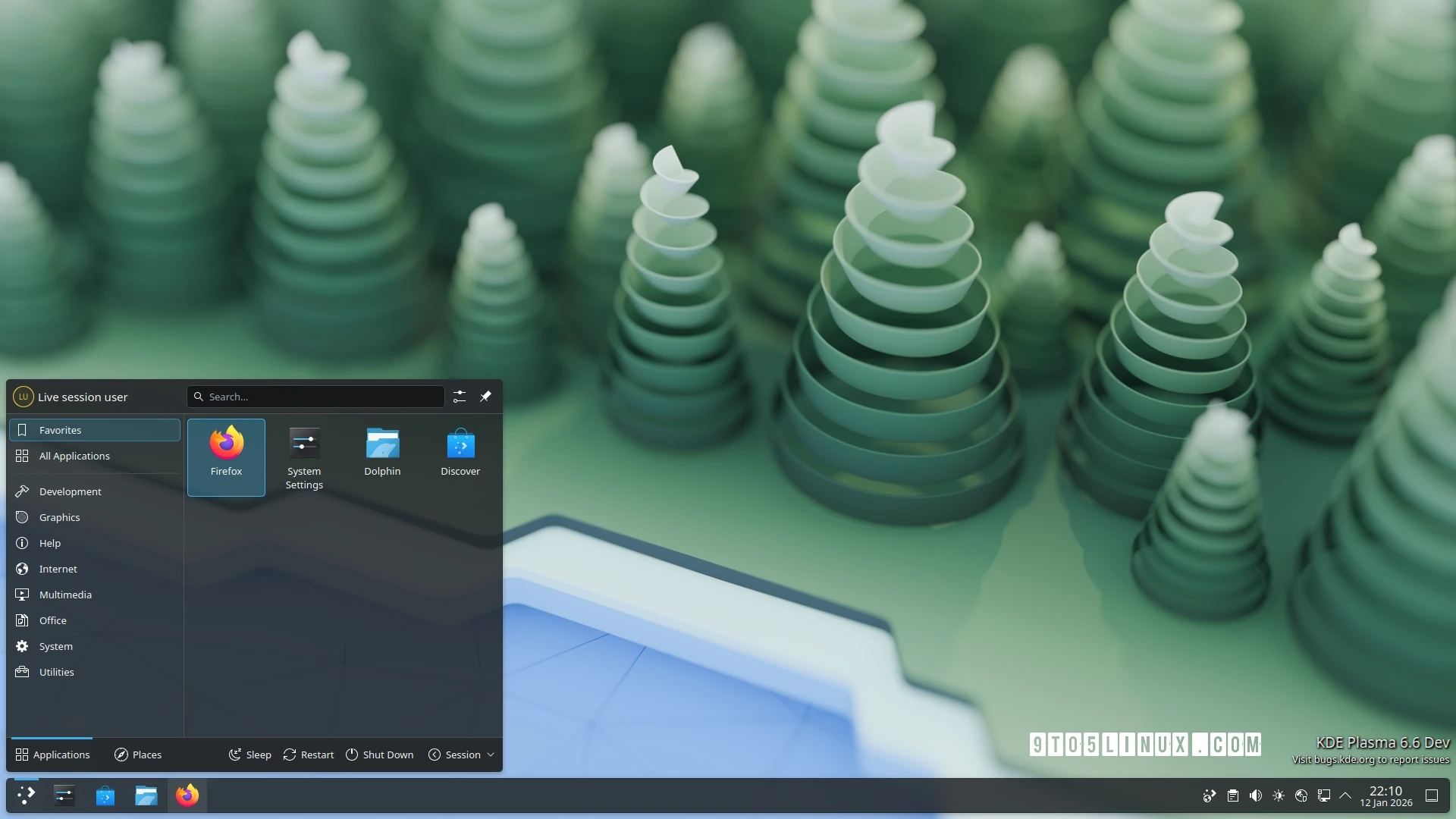Pin the application launcher open
This screenshot has height=819, width=1456.
pos(486,396)
